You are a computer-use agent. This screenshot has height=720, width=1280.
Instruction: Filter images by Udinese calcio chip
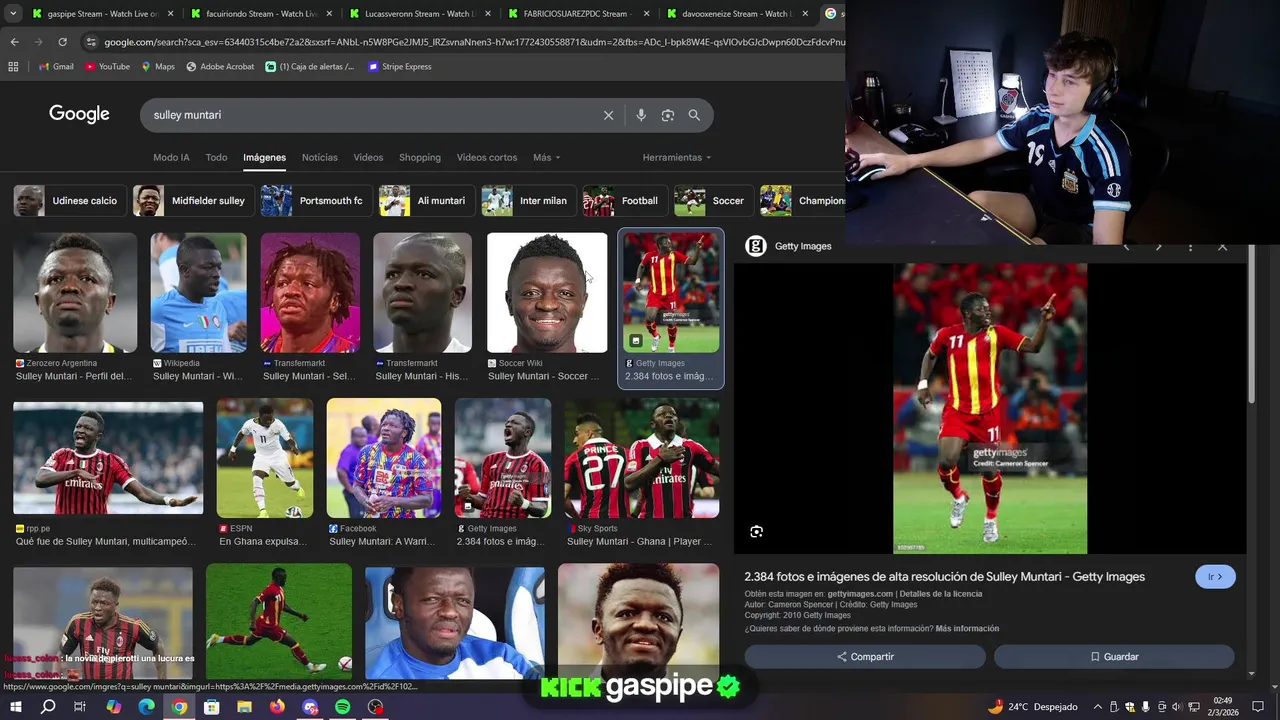click(69, 201)
